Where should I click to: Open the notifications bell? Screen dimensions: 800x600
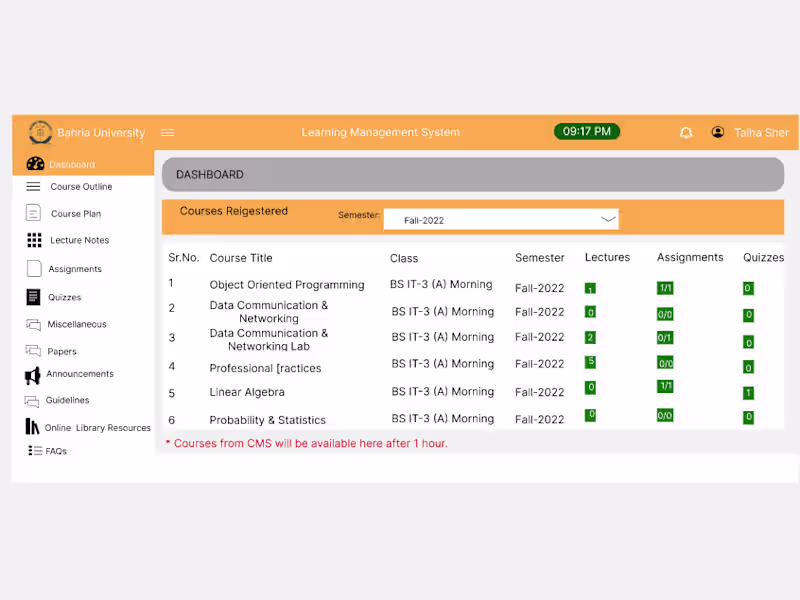686,133
